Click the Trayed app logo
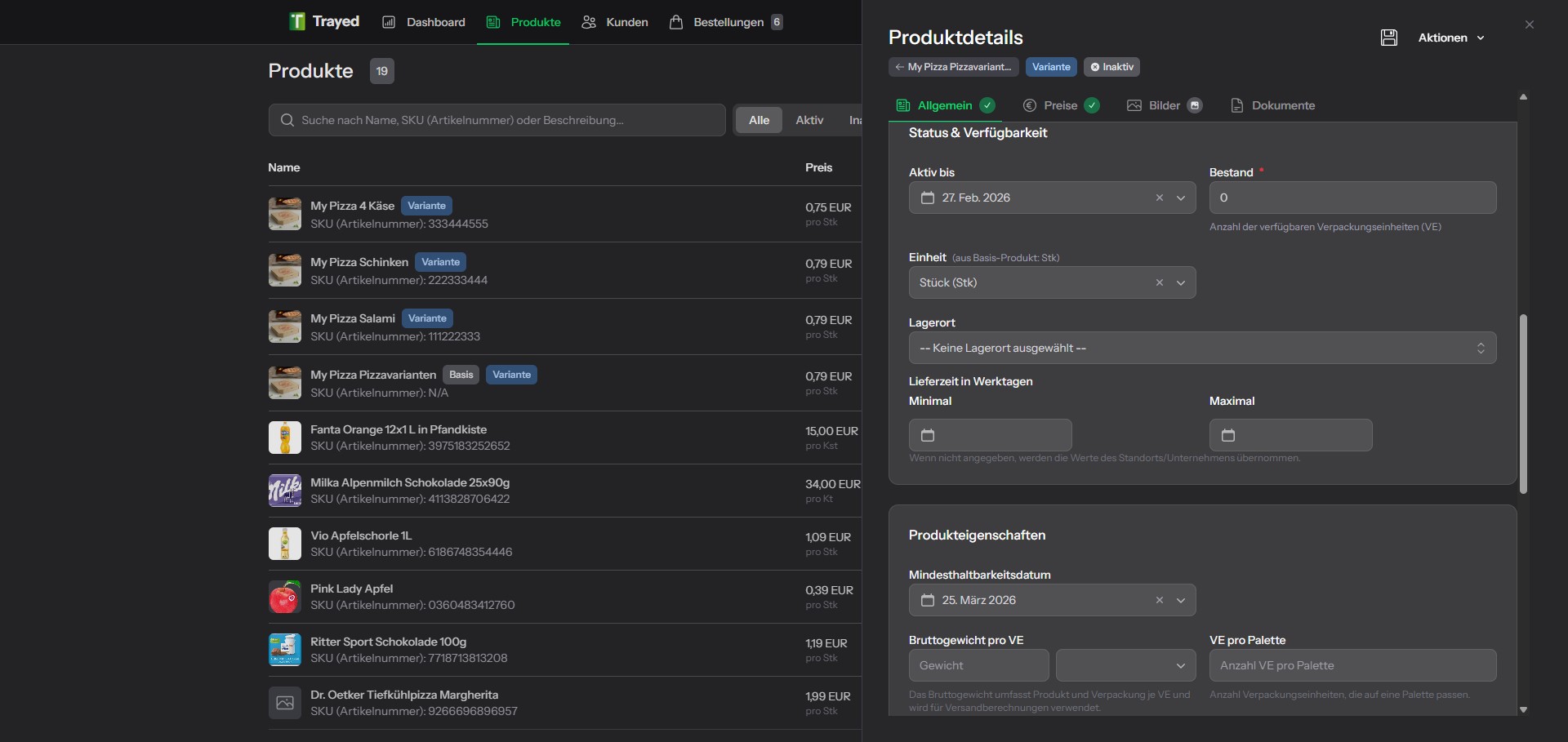The width and height of the screenshot is (1568, 742). (296, 21)
